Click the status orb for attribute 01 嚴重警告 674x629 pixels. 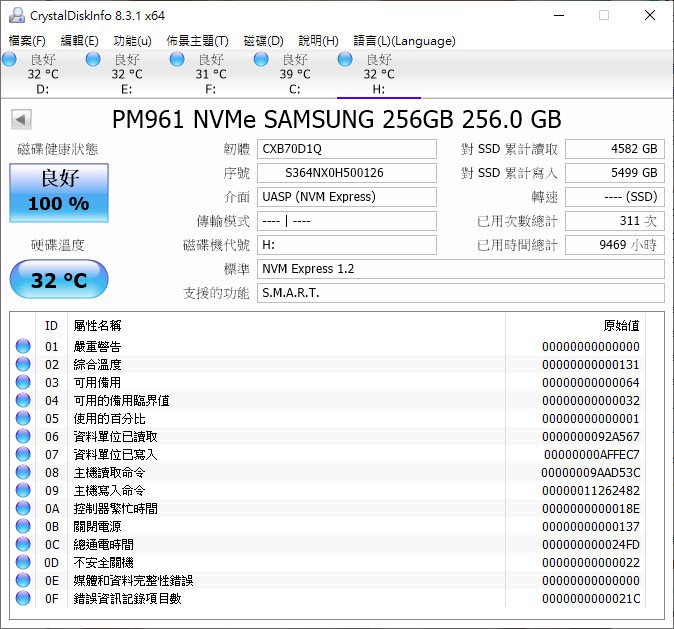pyautogui.click(x=23, y=346)
